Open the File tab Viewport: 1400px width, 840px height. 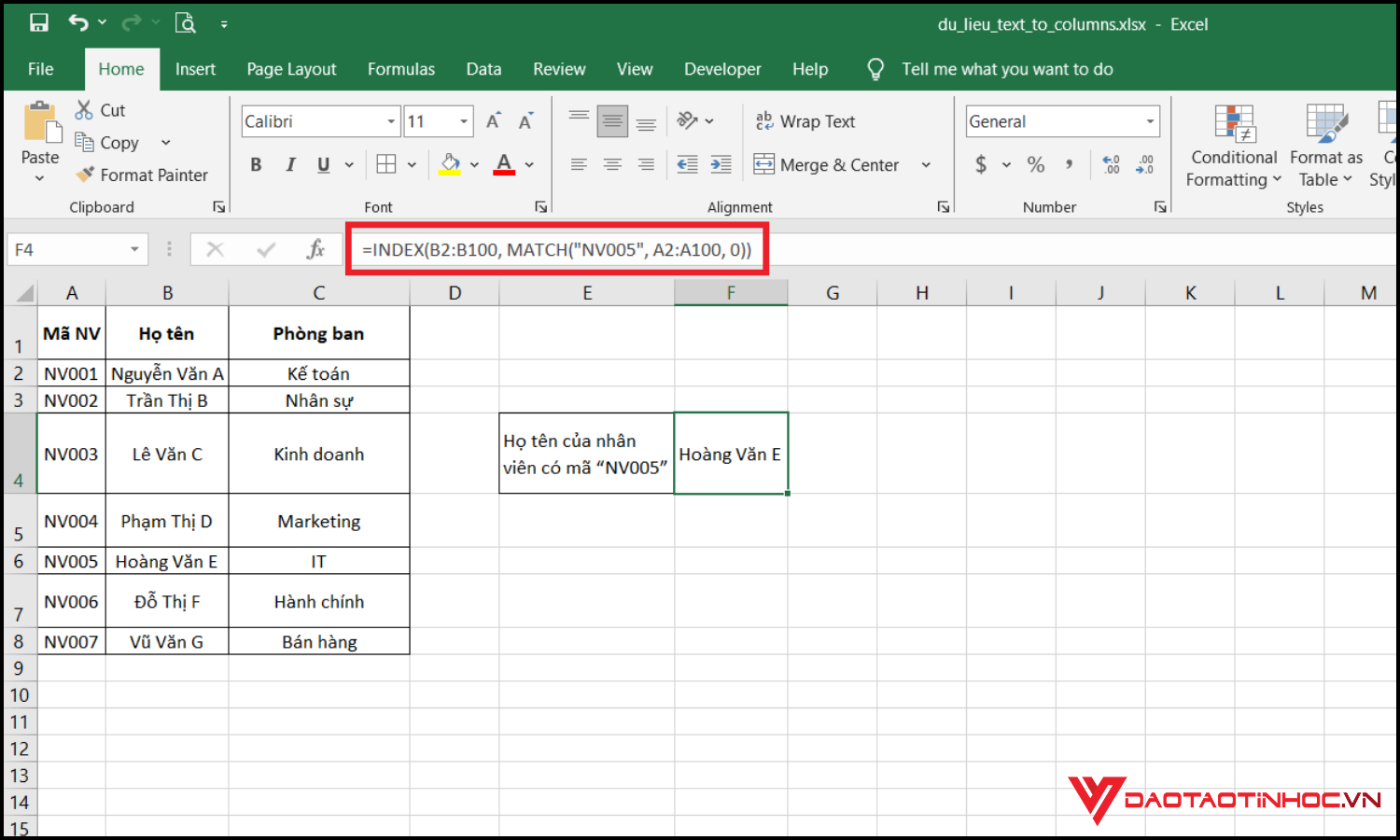[40, 69]
